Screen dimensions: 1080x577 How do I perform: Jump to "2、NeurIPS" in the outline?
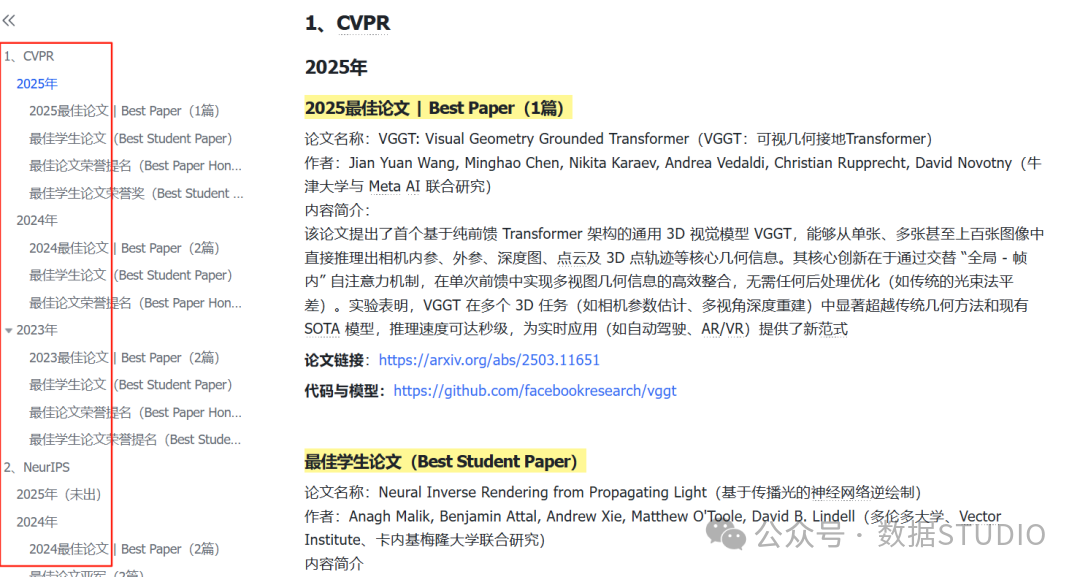37,468
